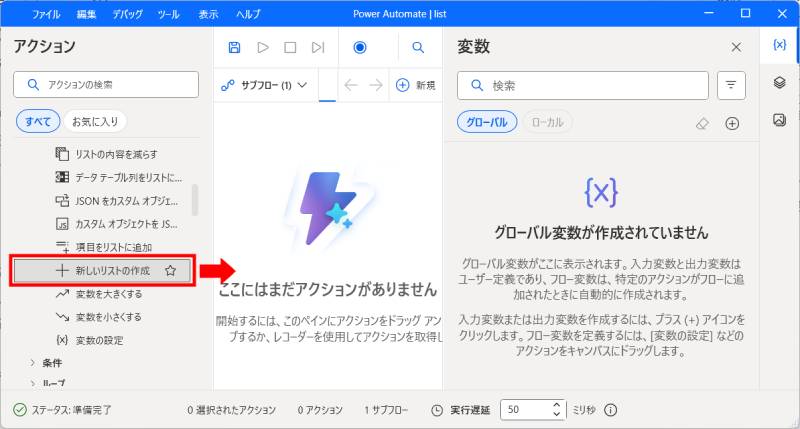Click 1 サブフロー status text
This screenshot has height=429, width=800.
click(x=386, y=410)
